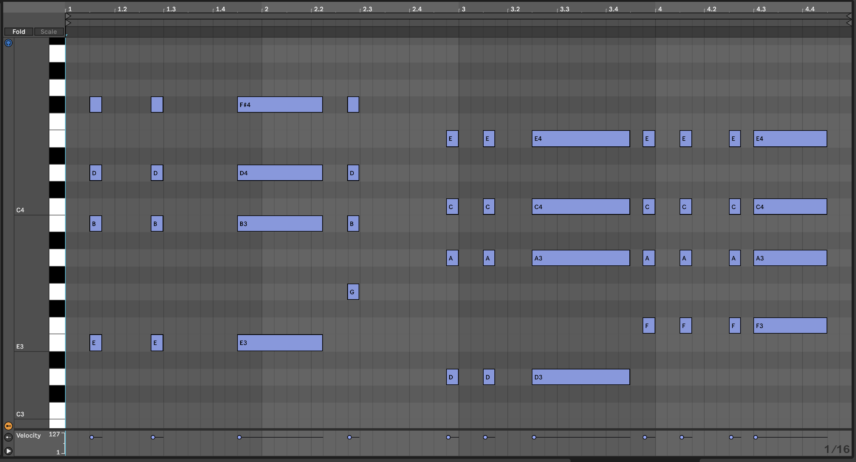Click ruler position 1.4
The width and height of the screenshot is (856, 462).
pyautogui.click(x=220, y=9)
